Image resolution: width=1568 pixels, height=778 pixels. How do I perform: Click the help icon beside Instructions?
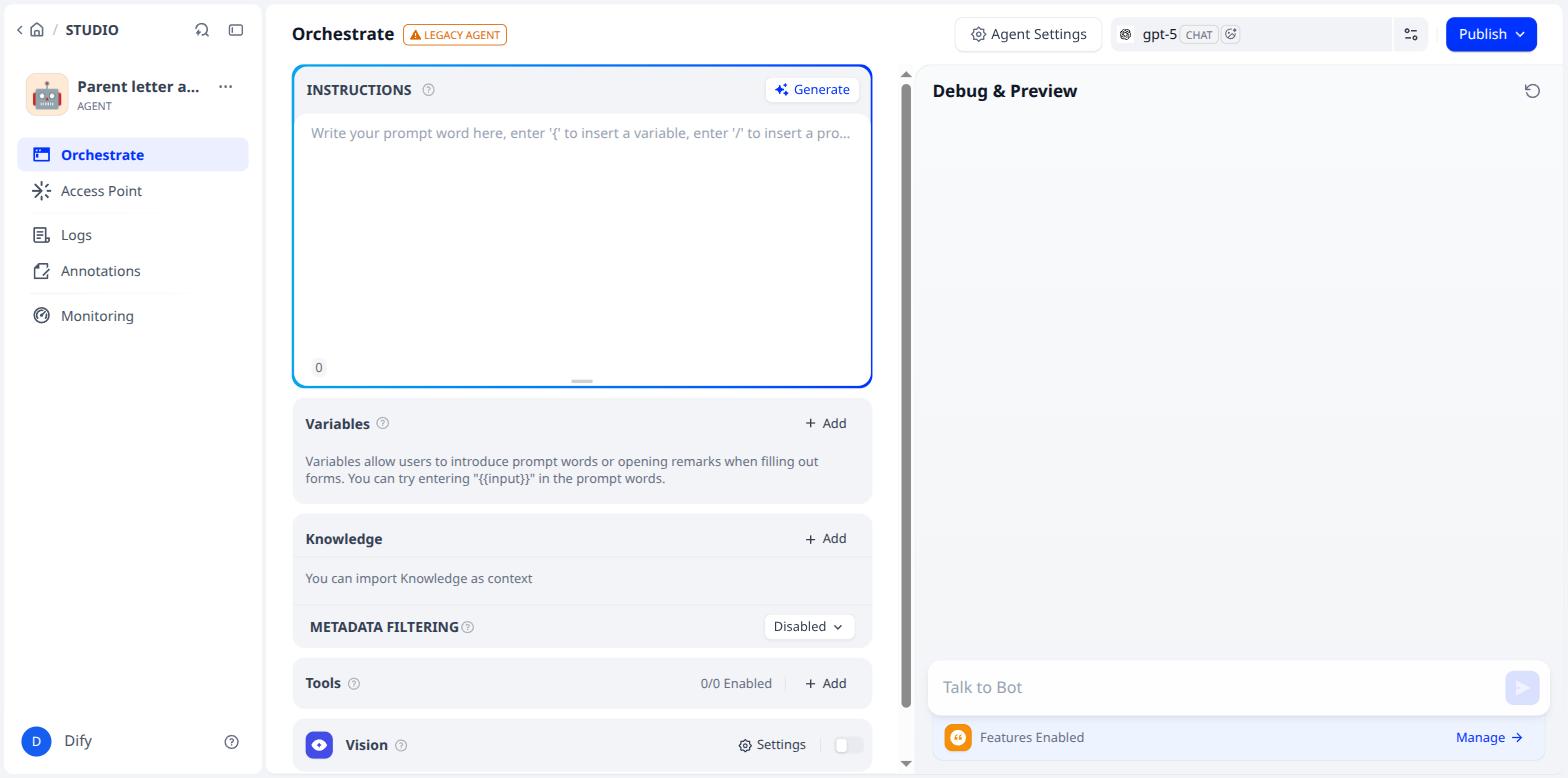(428, 90)
